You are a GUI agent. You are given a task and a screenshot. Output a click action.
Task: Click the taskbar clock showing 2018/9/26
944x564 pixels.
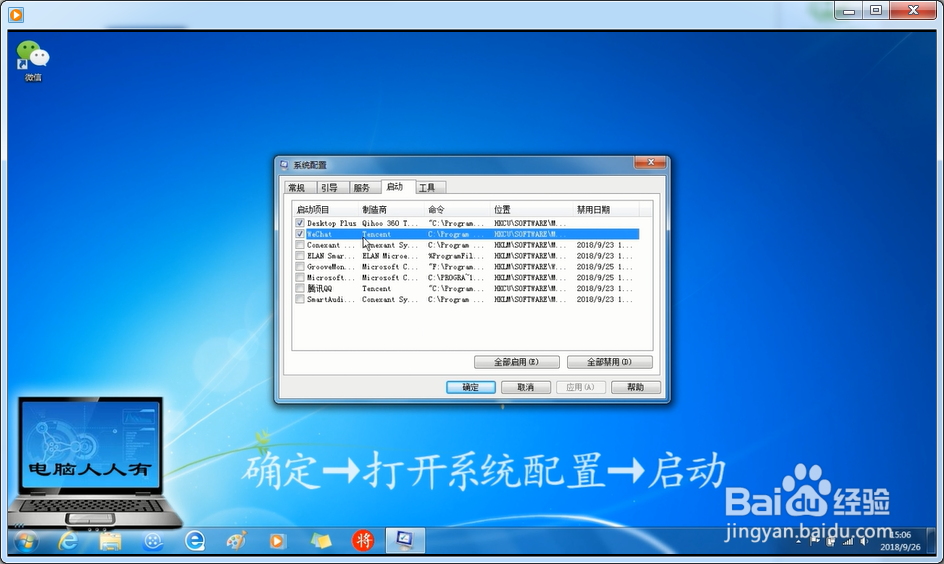pyautogui.click(x=900, y=541)
